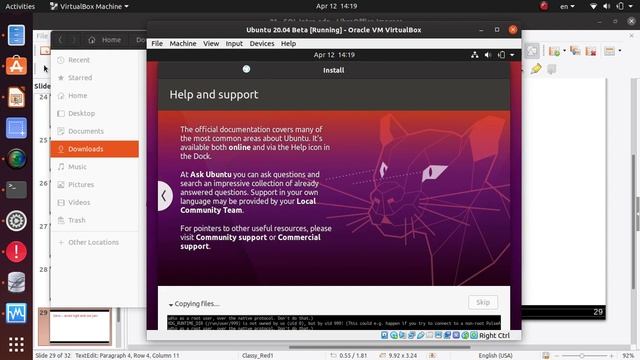Click the Impress Duplicate Slide toolbar icon
Viewport: 640px width, 360px height.
575,51
